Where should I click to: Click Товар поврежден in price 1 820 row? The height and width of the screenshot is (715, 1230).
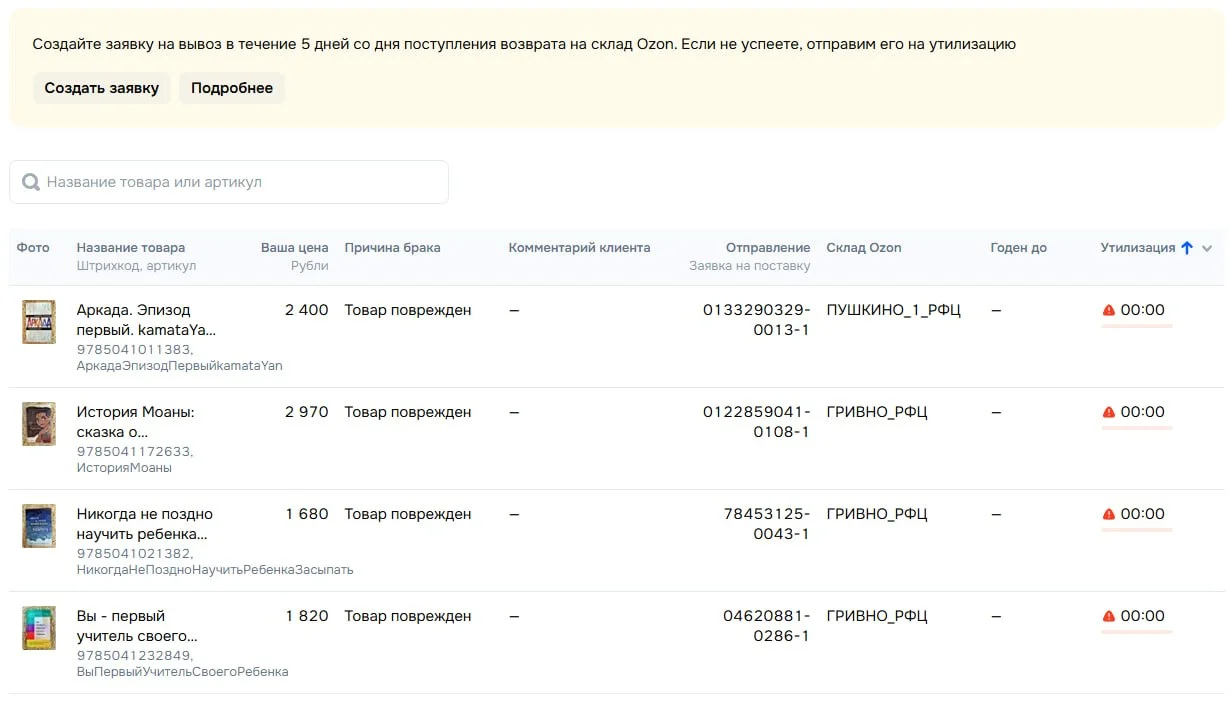(x=408, y=616)
